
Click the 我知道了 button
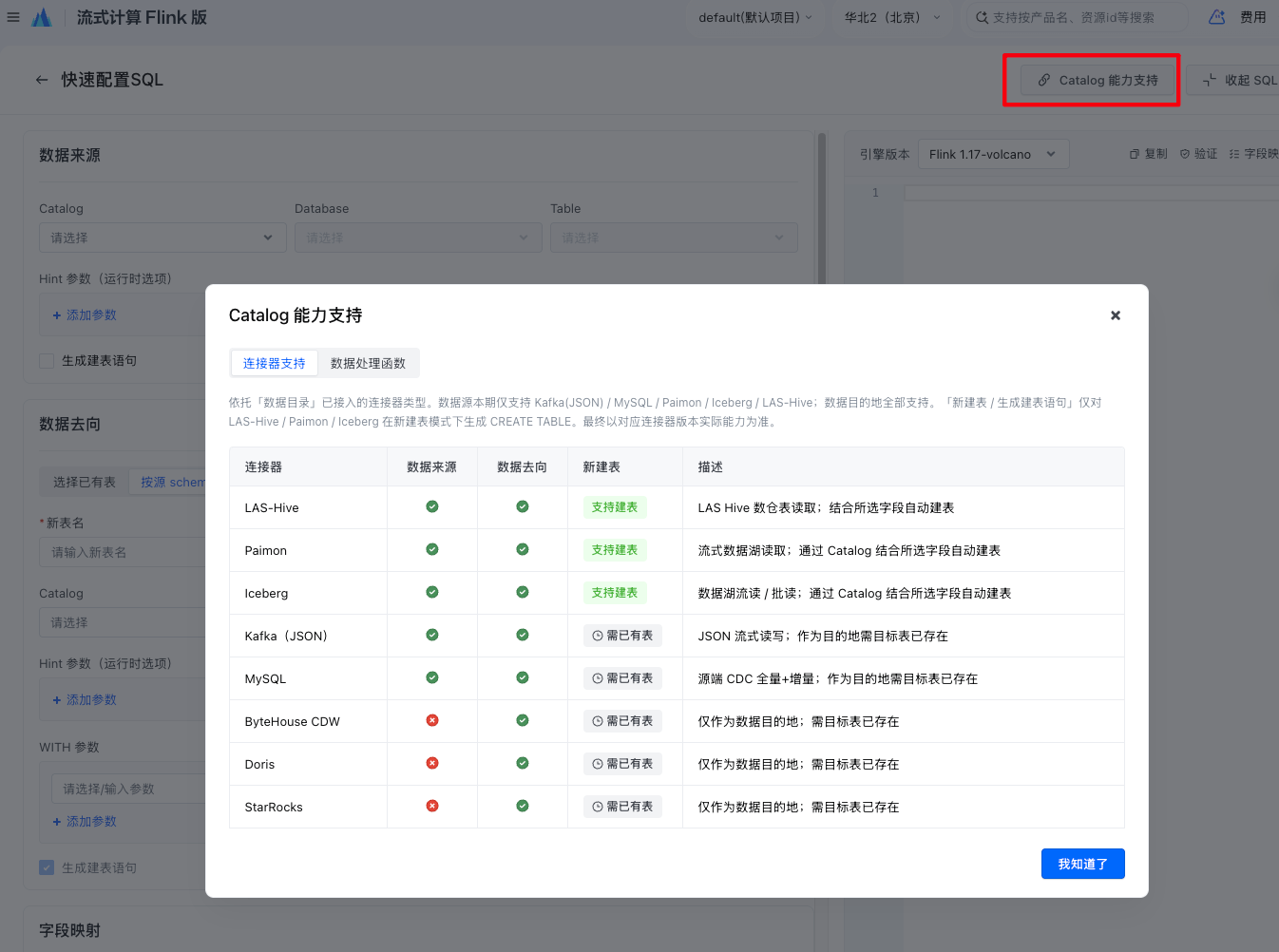(1082, 864)
